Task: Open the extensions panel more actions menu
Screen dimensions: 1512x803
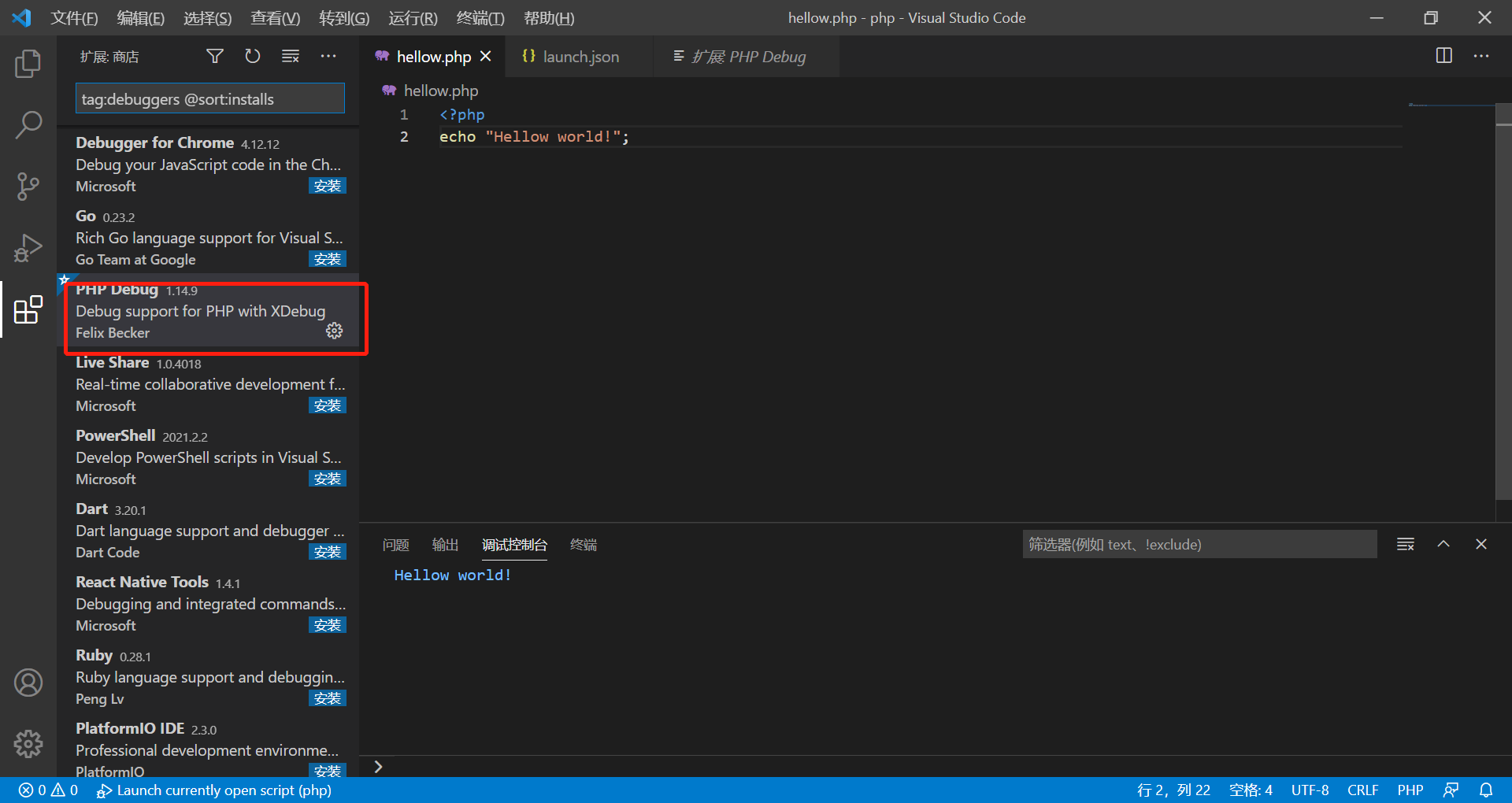Action: click(x=328, y=56)
